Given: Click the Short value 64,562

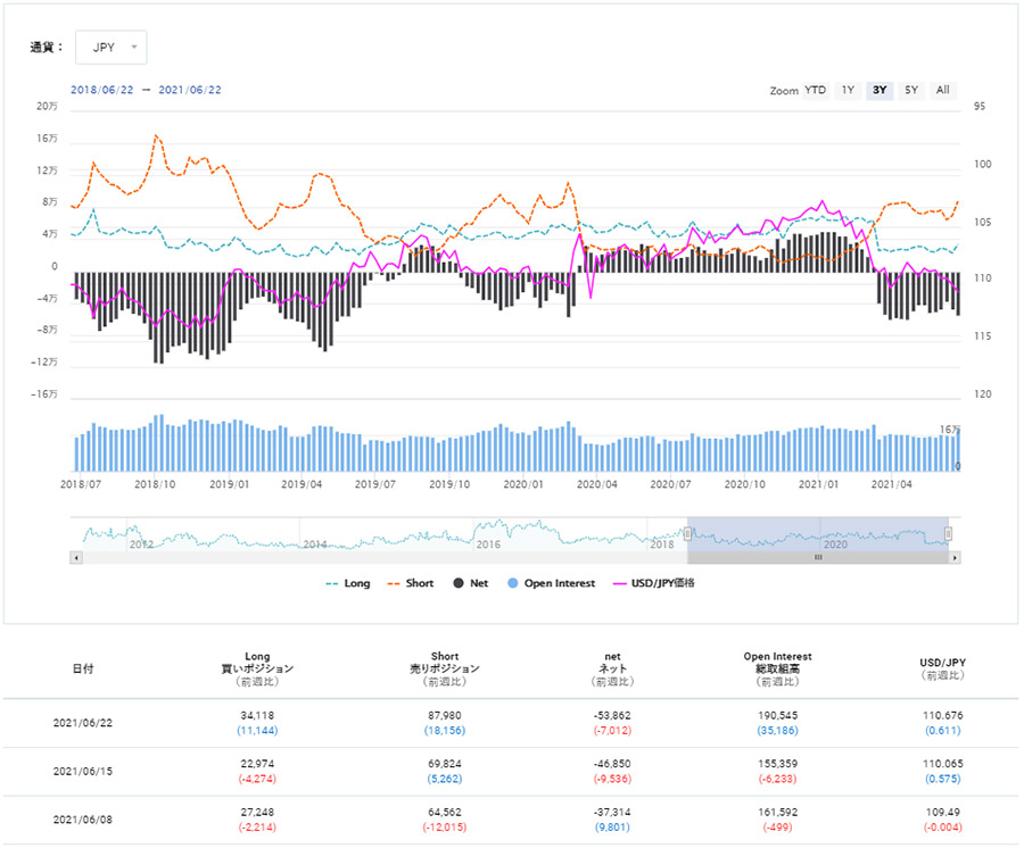Looking at the screenshot, I should (445, 813).
